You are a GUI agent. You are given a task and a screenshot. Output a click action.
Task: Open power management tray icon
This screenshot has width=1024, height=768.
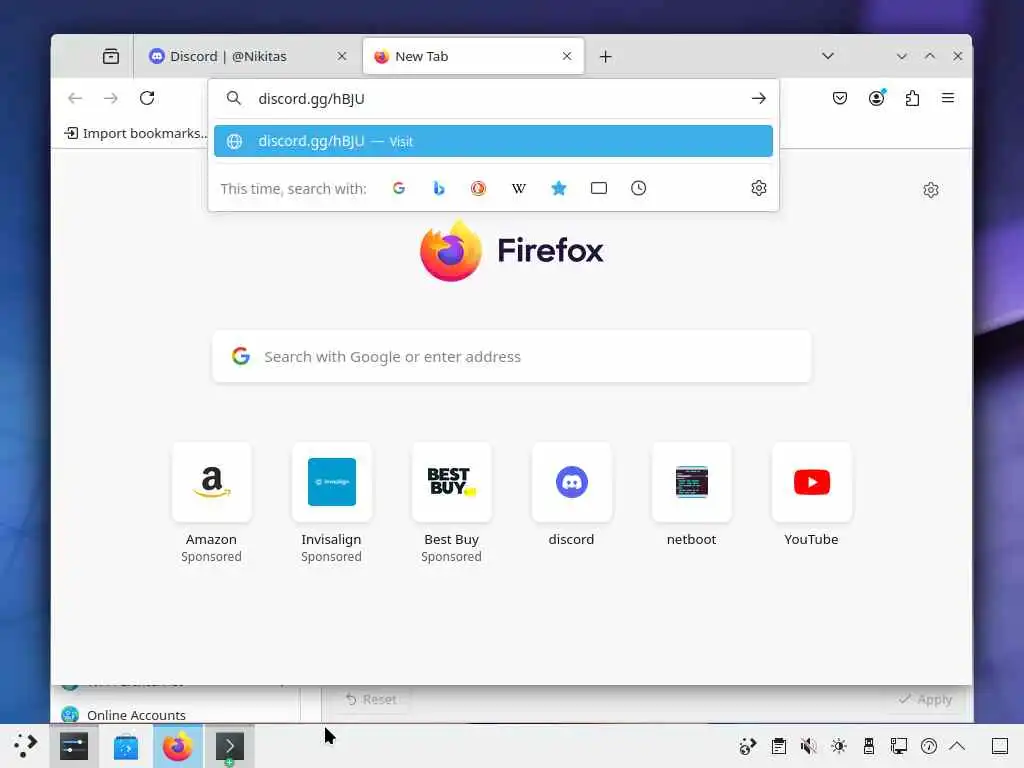(x=929, y=746)
